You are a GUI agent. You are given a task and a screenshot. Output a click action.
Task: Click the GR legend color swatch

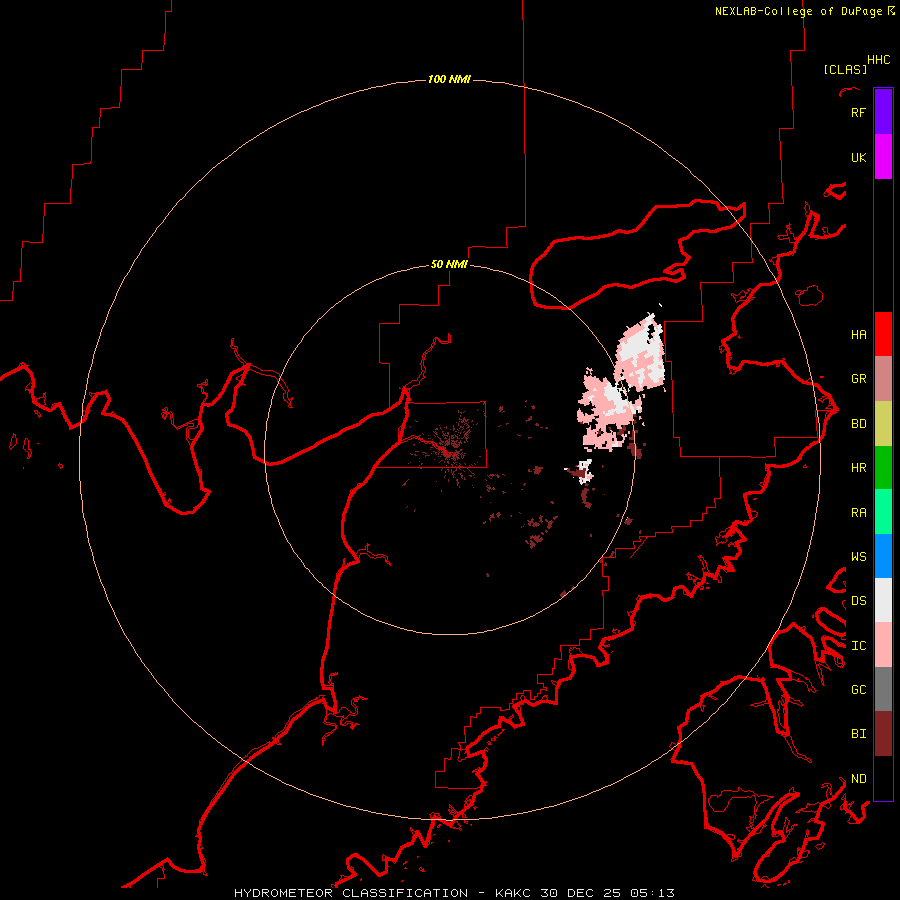click(883, 379)
